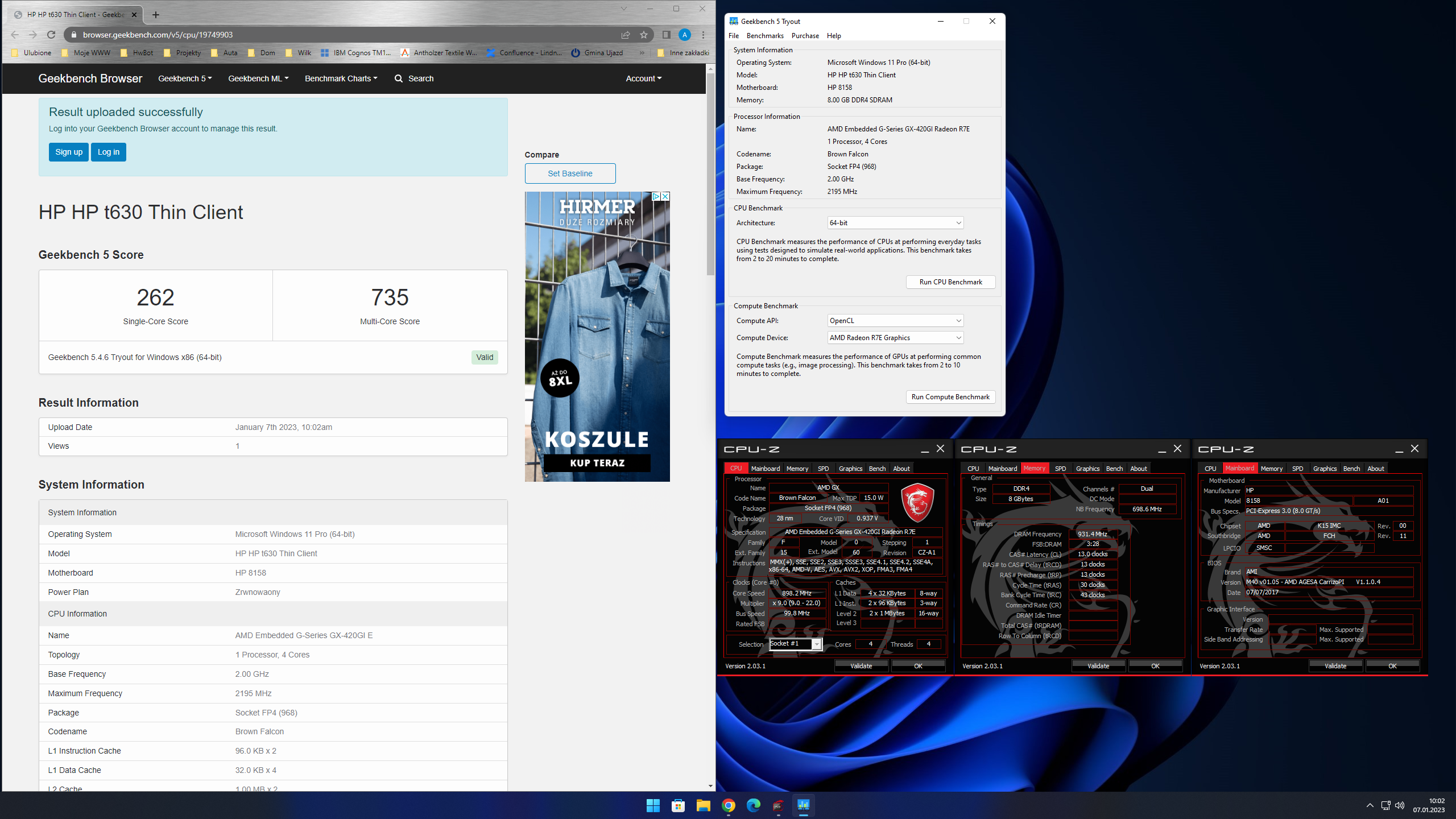The image size is (1456, 819).
Task: Open Socket #1 selection dropdown in CPU-Z
Action: tap(795, 644)
